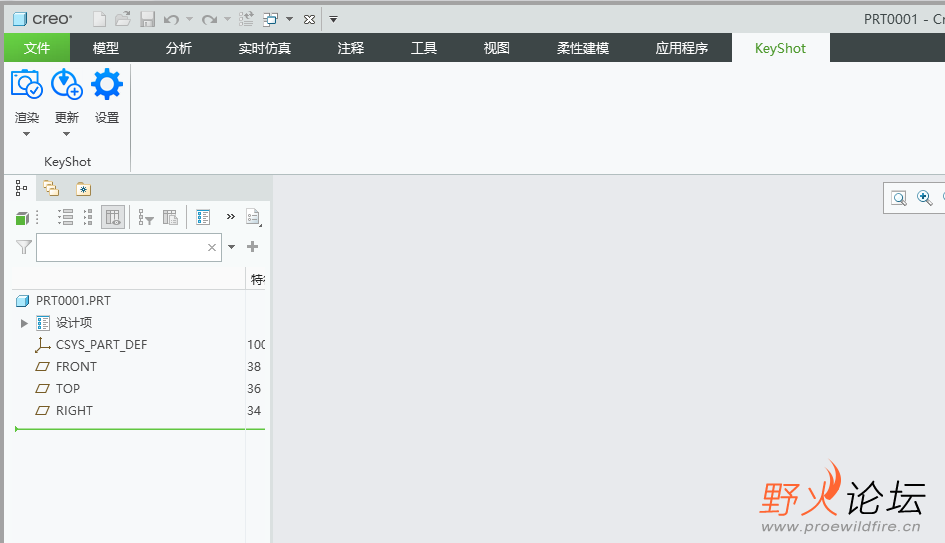Select the Model Tree navigator tab
Viewport: 945px width, 543px height.
[22, 189]
